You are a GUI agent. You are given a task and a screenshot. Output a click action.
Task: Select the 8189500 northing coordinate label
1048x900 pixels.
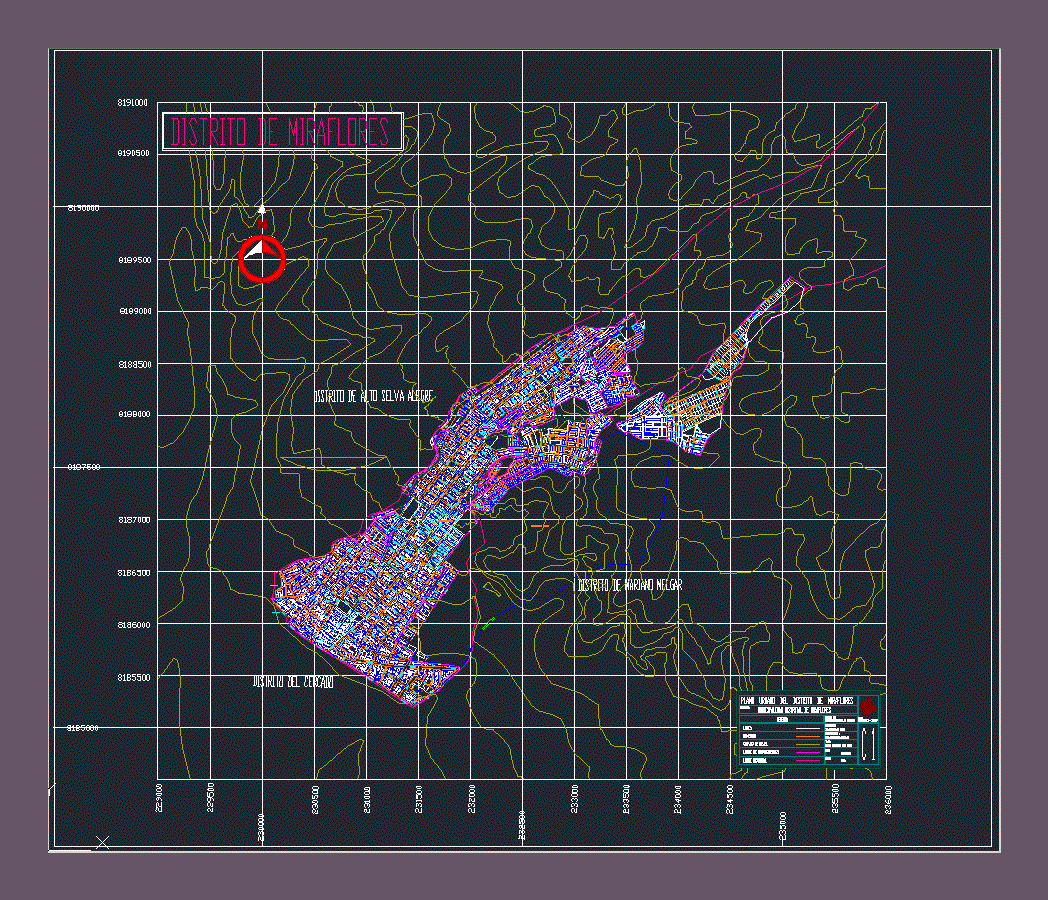coord(134,261)
